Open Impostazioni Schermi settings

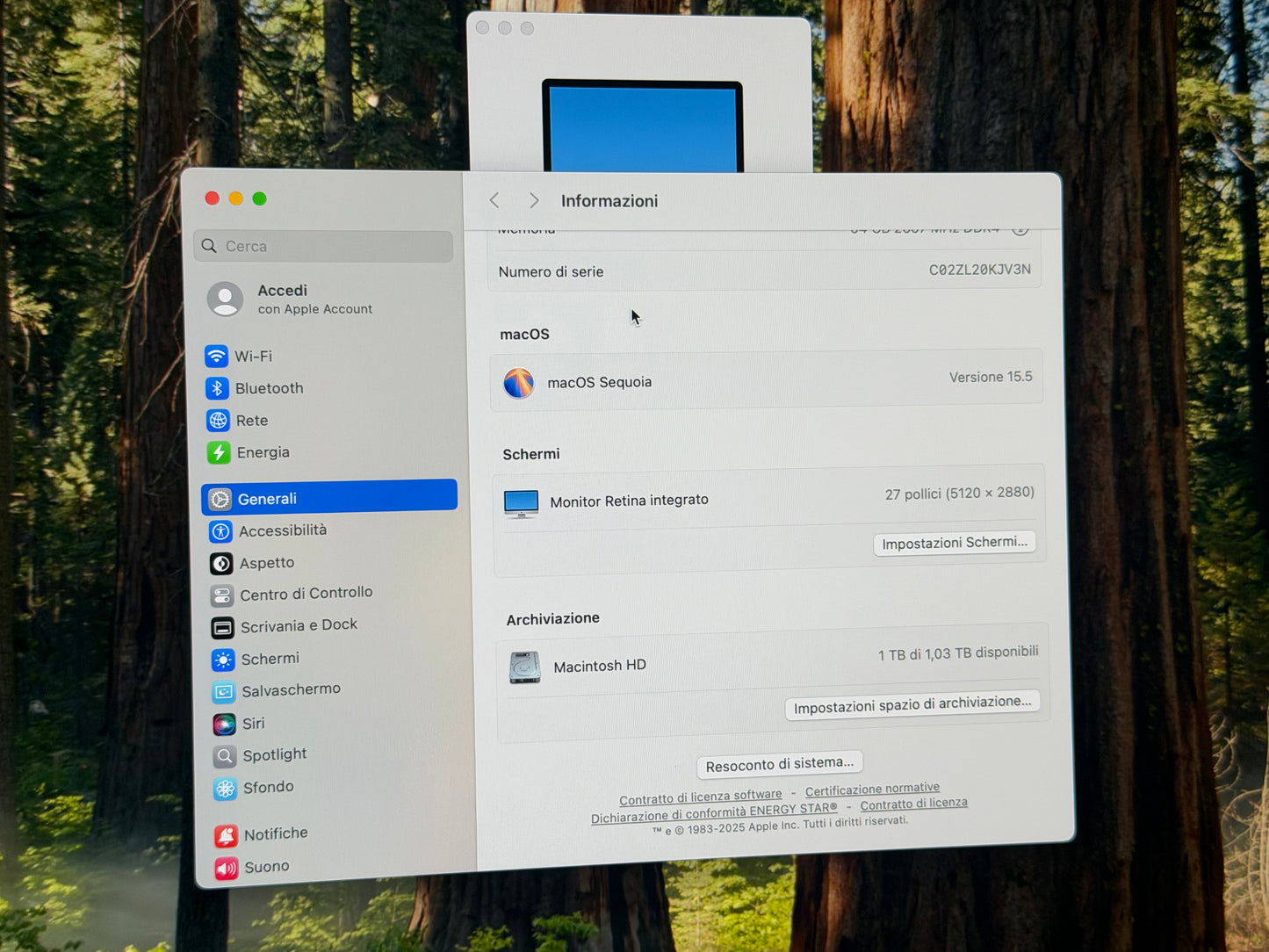coord(955,543)
